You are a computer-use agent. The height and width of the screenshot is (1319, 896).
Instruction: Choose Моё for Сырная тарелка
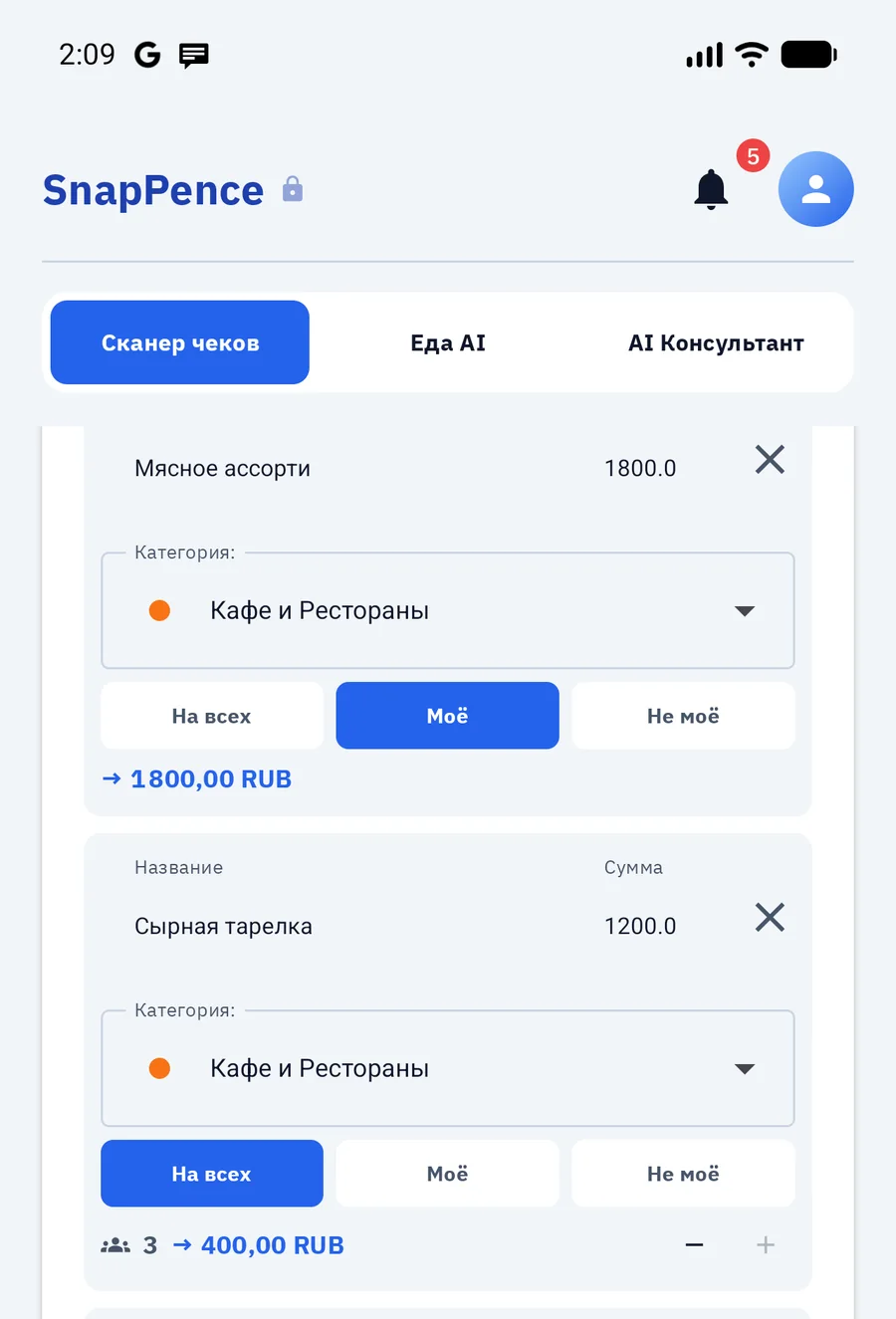tap(447, 1174)
